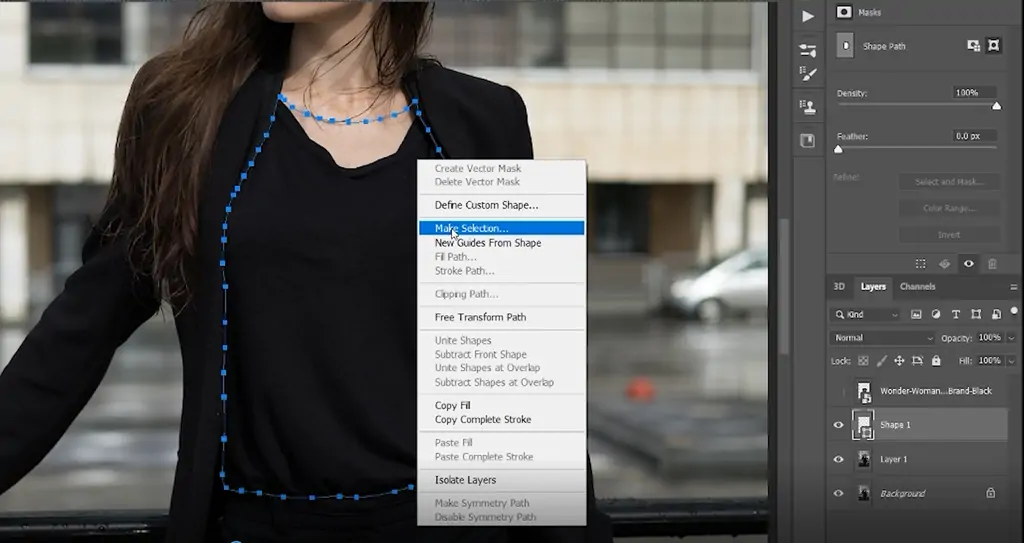The width and height of the screenshot is (1024, 543).
Task: Open the Normal blend mode dropdown
Action: 883,338
